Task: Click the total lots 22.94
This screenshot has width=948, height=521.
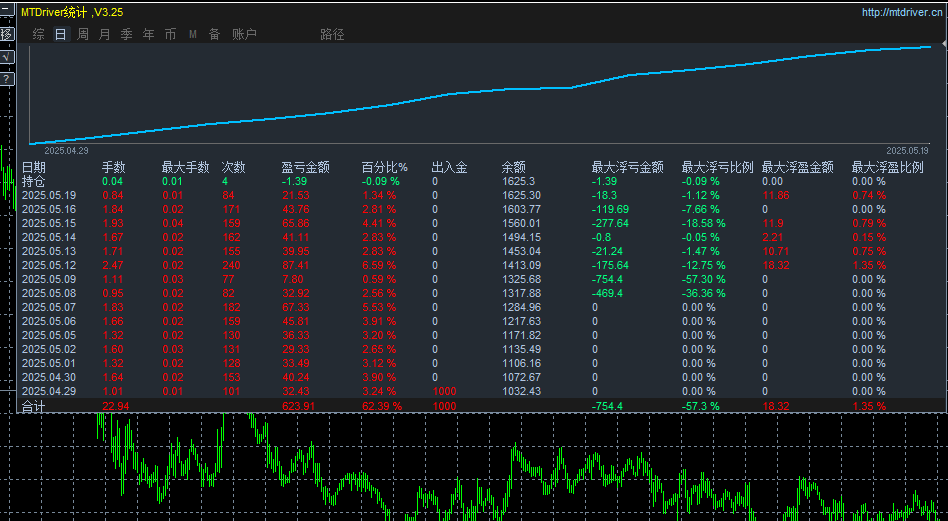Action: pos(115,406)
